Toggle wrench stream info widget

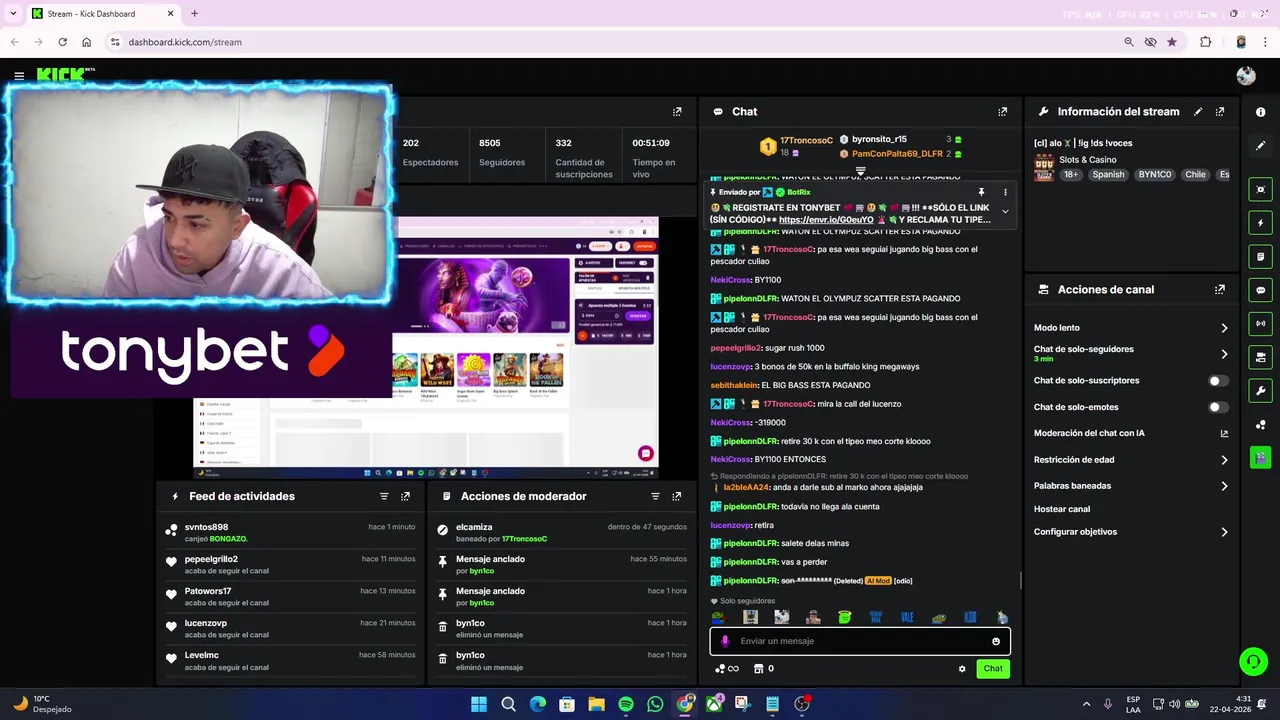point(1260,391)
